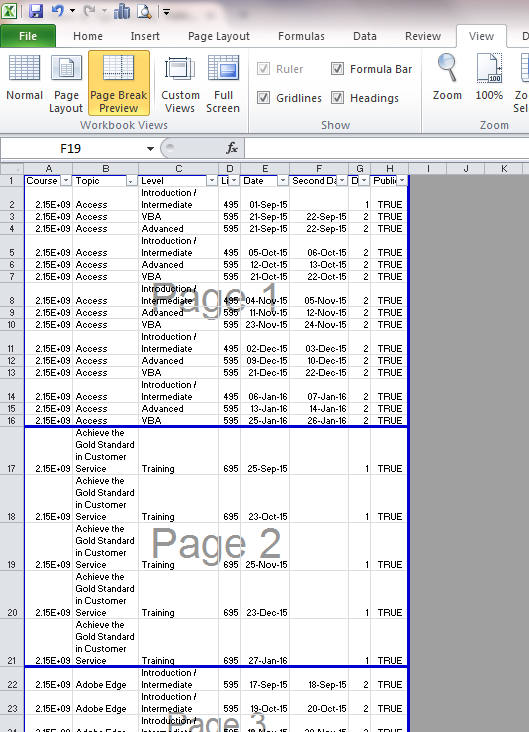Open the Level column filter dropdown
Image resolution: width=529 pixels, height=732 pixels.
pyautogui.click(x=212, y=181)
